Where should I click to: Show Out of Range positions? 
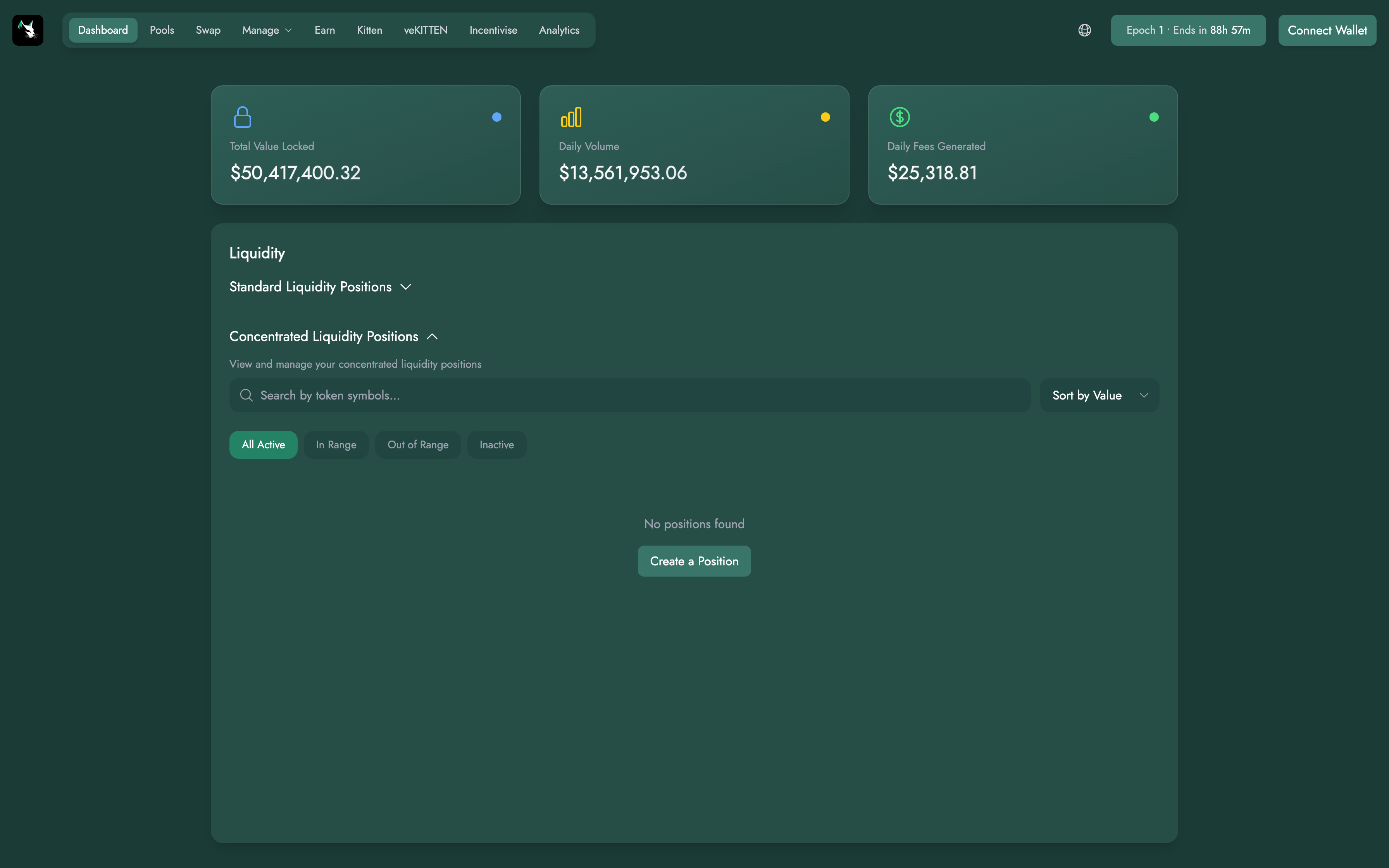pos(418,445)
